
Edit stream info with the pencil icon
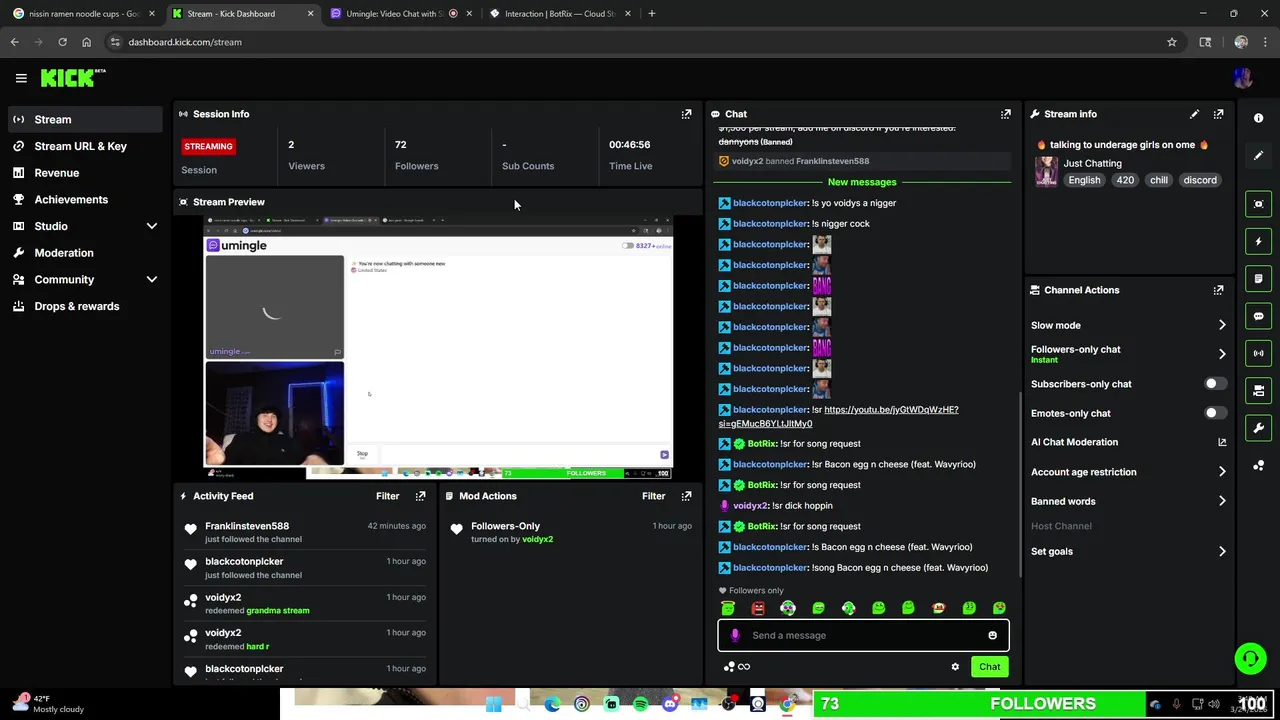(1194, 114)
